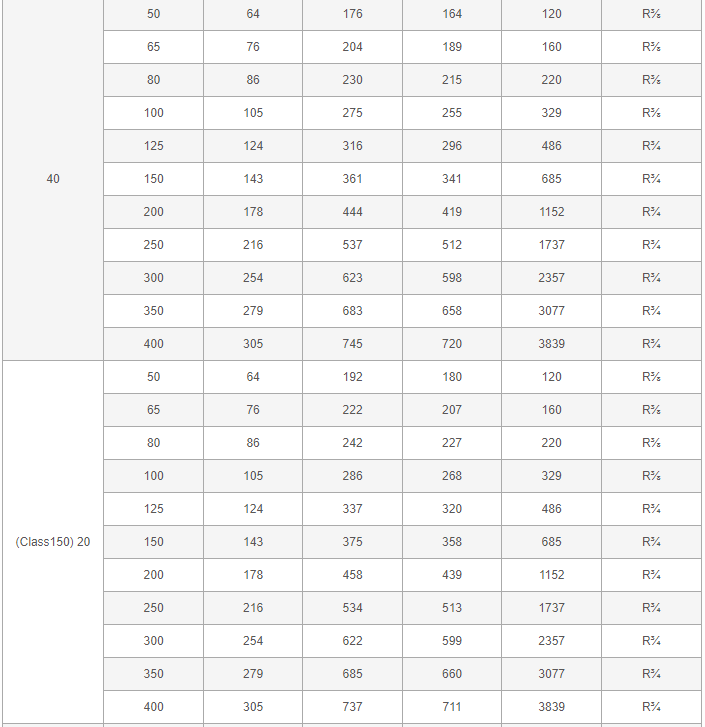Image resolution: width=705 pixels, height=727 pixels.
Task: Select the cell showing 745
Action: click(x=352, y=344)
